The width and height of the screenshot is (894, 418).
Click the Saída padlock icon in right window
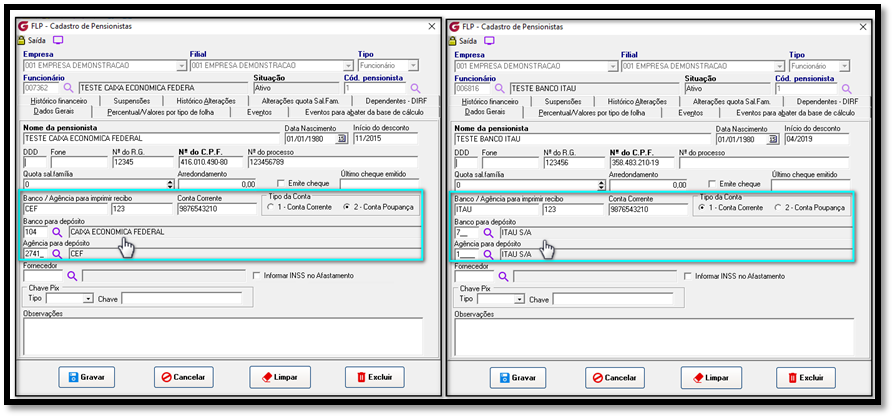(x=453, y=40)
